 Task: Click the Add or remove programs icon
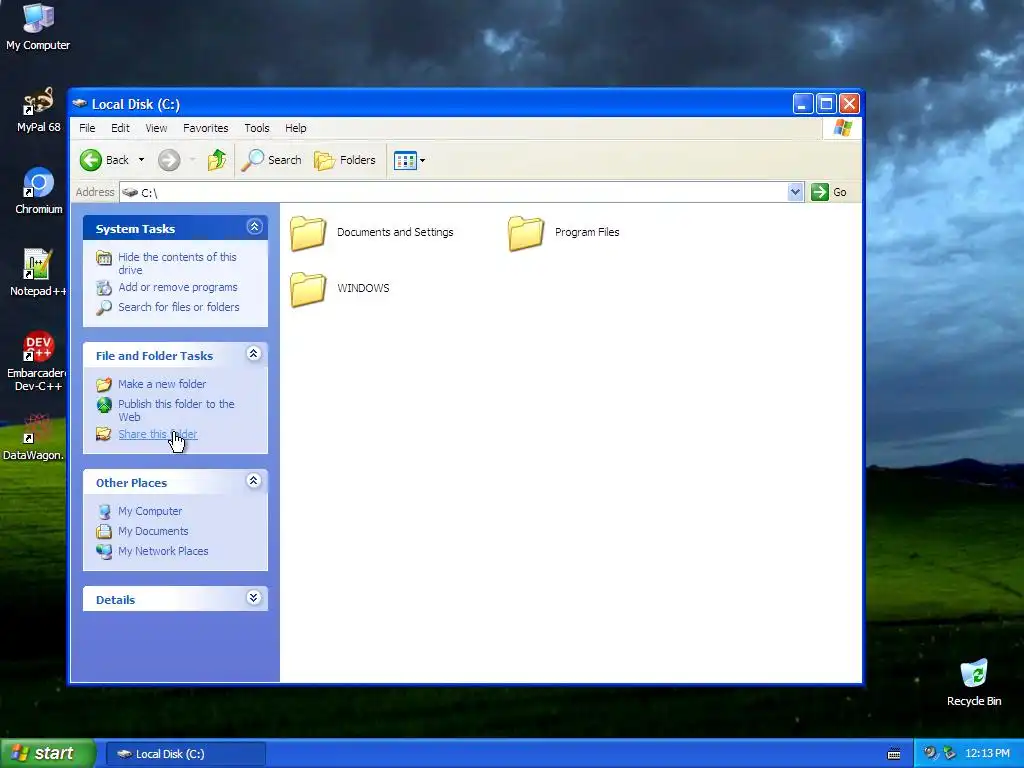(x=104, y=287)
